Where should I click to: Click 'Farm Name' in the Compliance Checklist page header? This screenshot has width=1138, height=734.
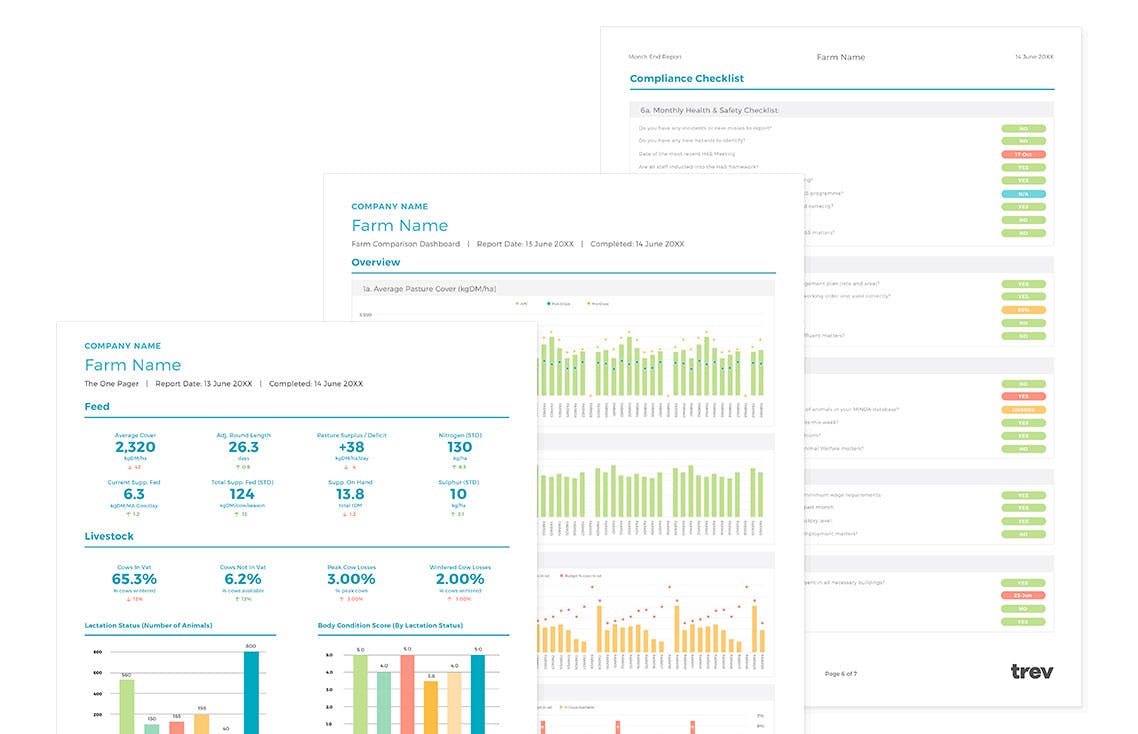[x=840, y=57]
